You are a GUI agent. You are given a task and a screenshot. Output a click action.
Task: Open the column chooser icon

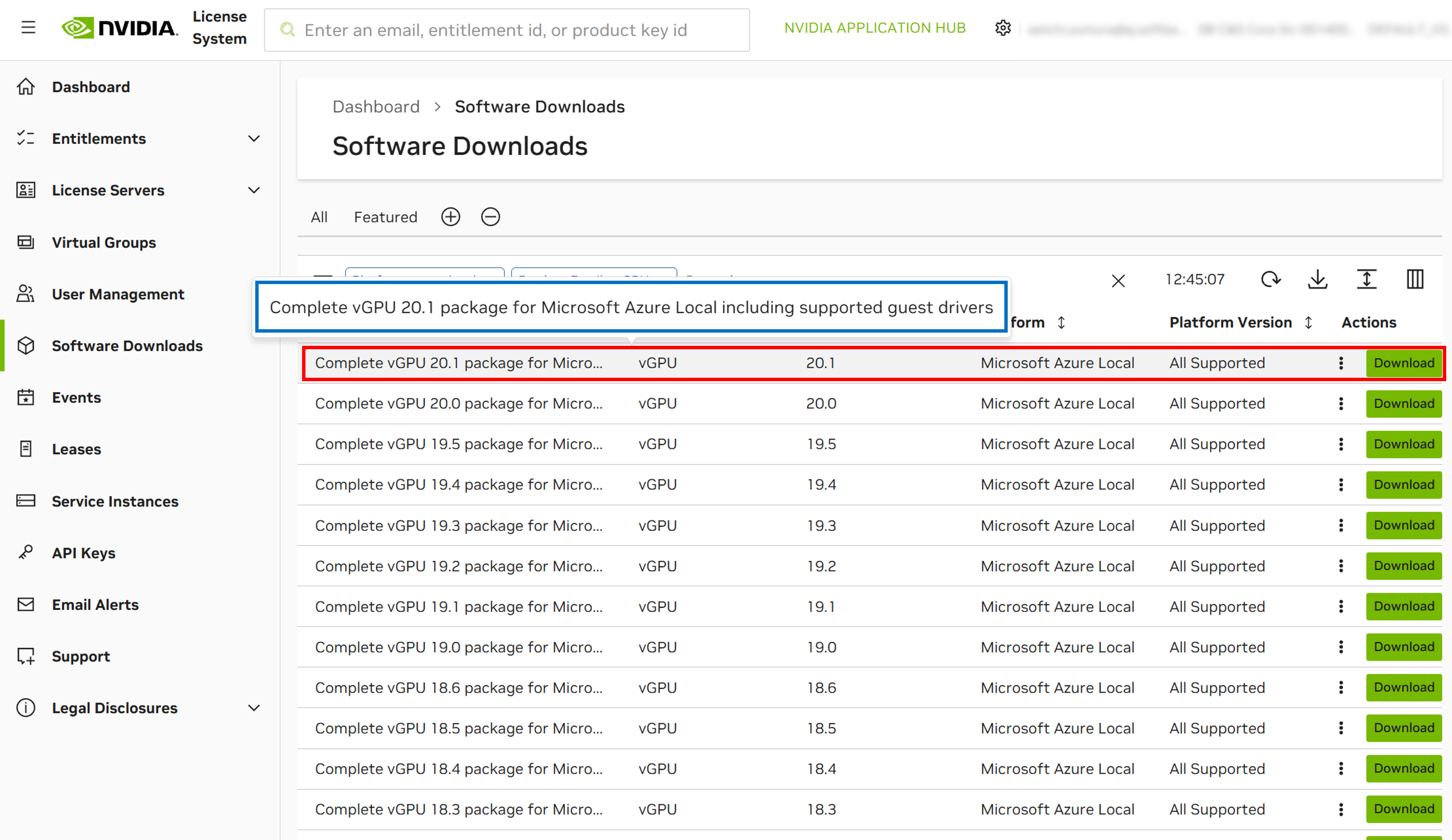pos(1415,279)
